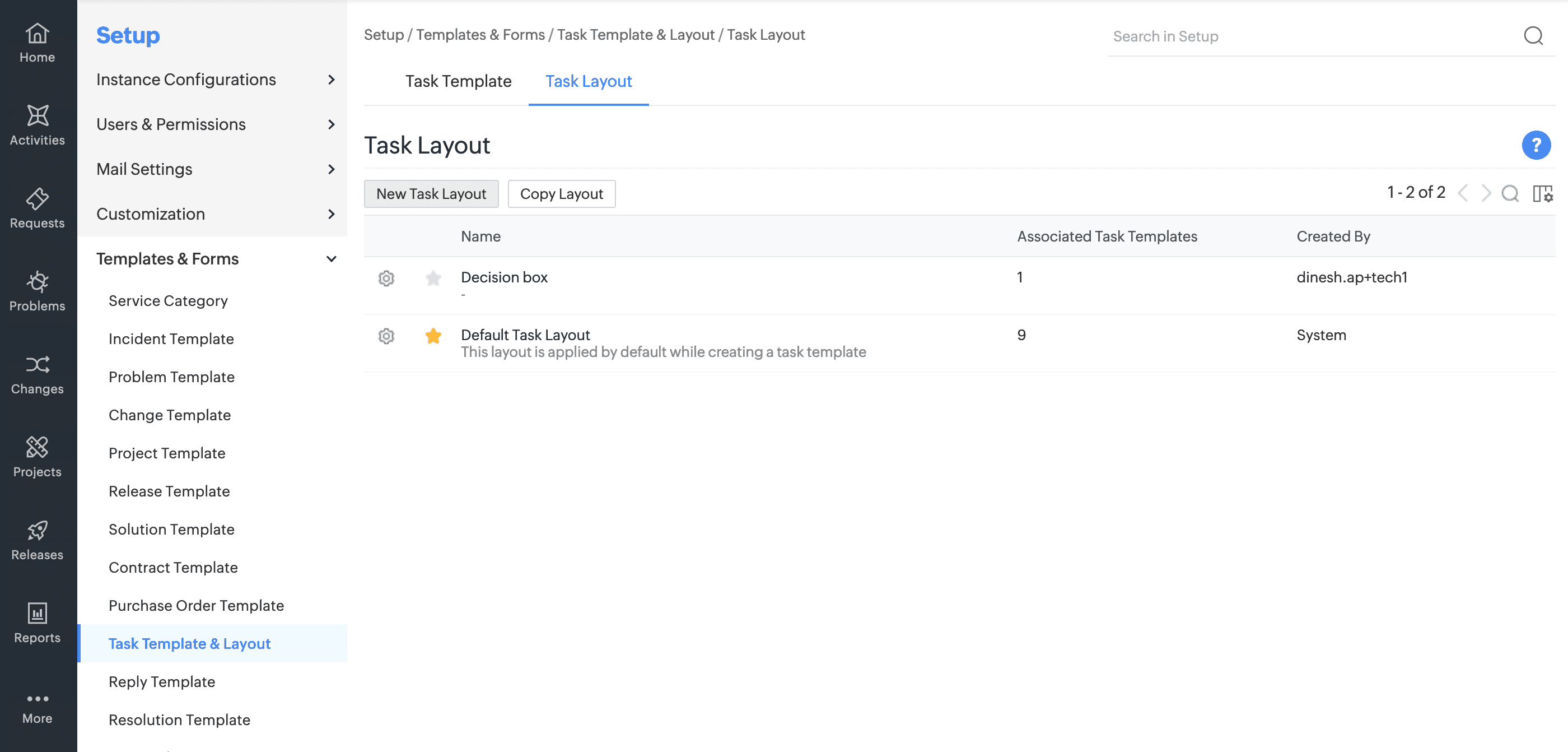Mark Decision box as default with star

433,278
